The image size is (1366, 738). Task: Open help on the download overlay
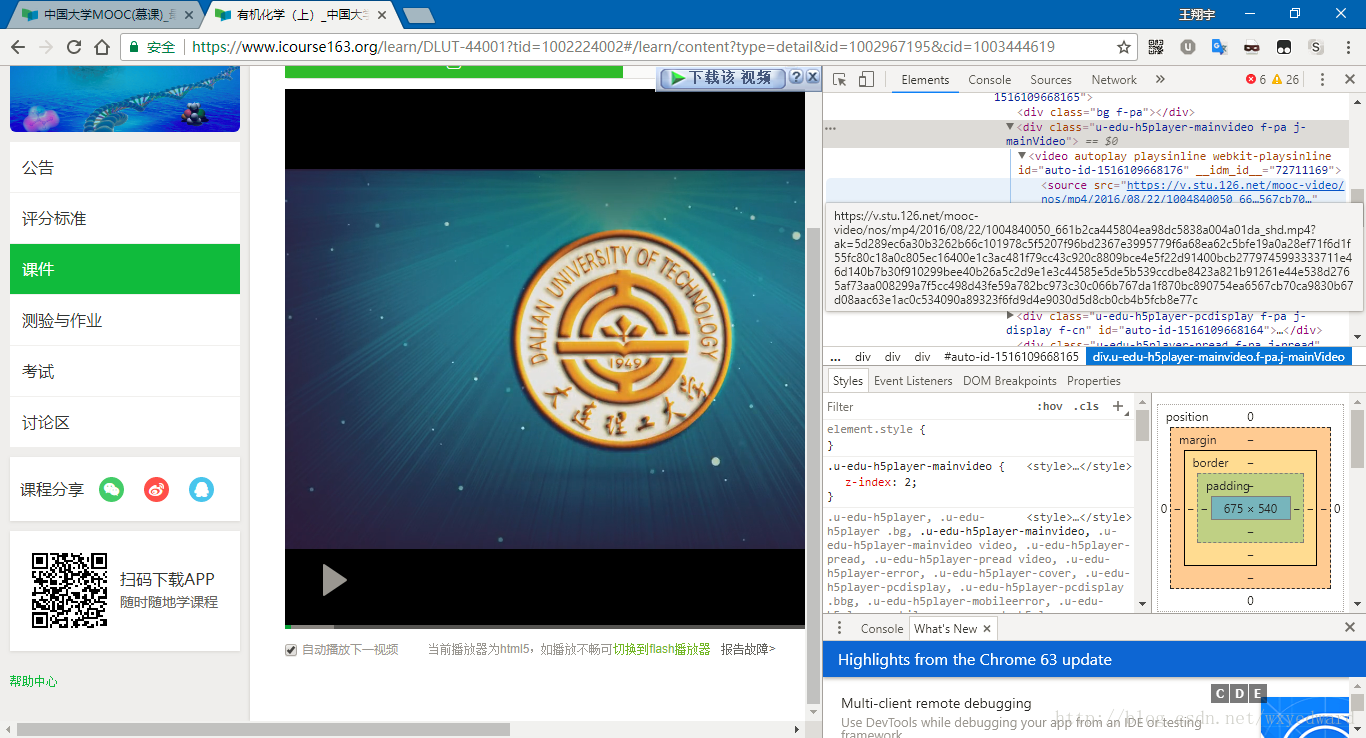click(796, 77)
